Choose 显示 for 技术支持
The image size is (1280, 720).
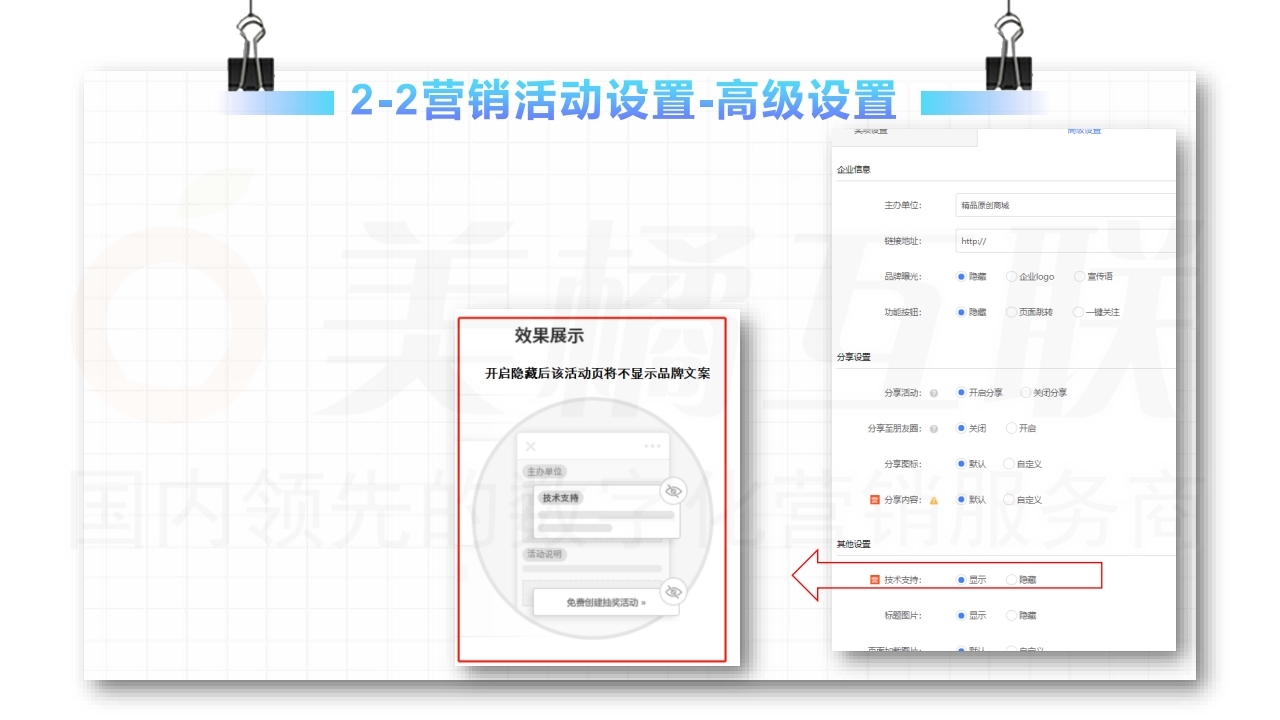tap(961, 580)
